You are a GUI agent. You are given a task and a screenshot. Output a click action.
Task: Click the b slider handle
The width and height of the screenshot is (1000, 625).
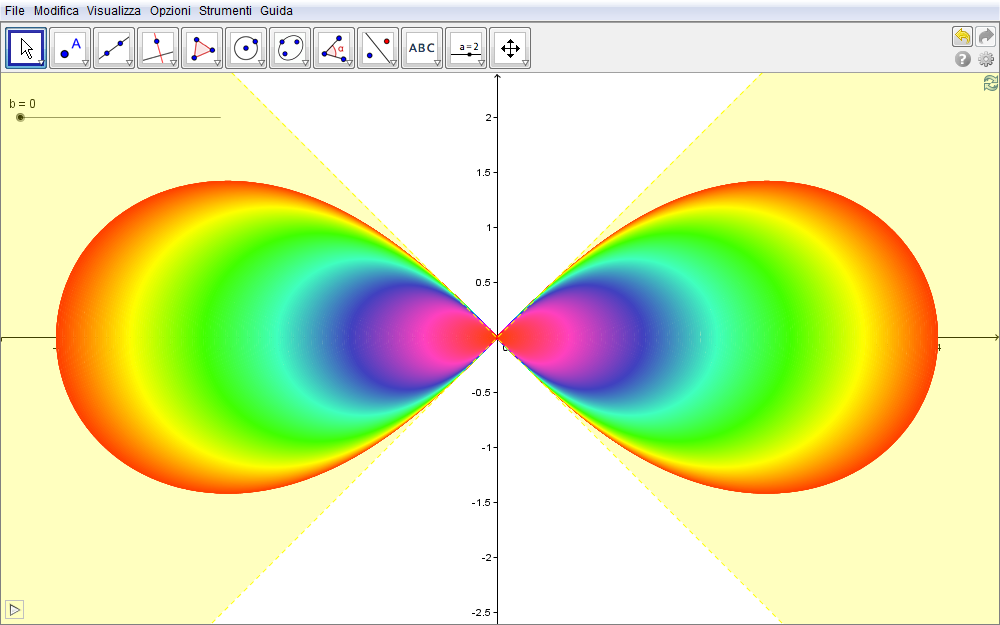[20, 118]
